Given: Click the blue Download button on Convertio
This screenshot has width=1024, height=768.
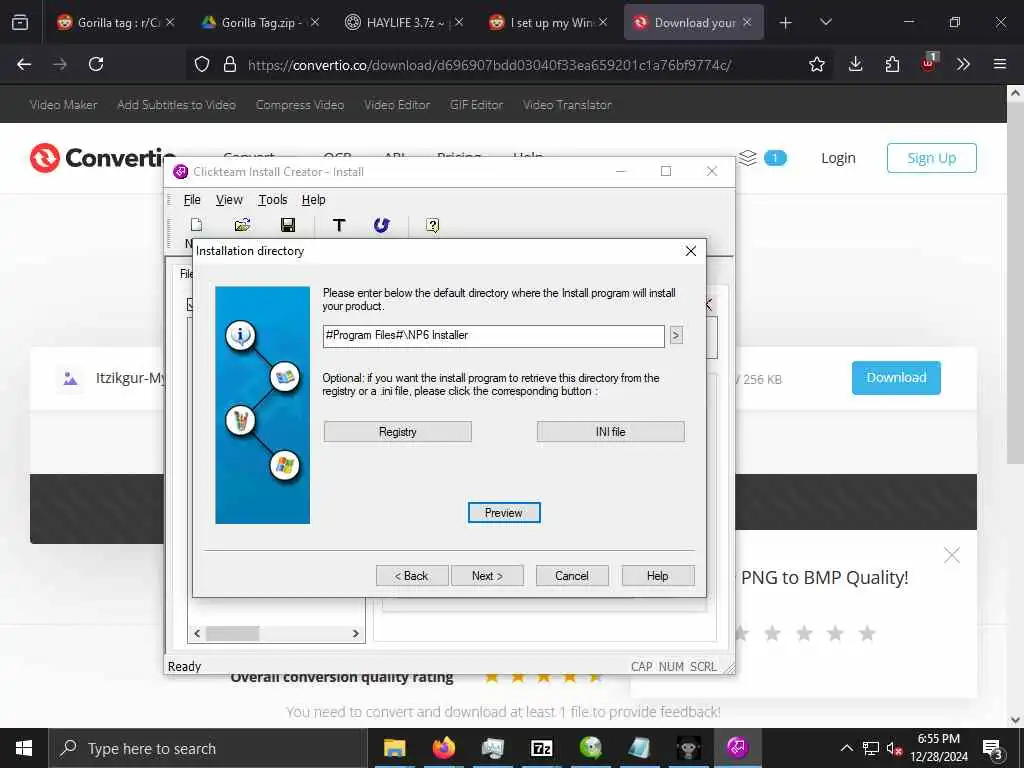Looking at the screenshot, I should click(896, 377).
